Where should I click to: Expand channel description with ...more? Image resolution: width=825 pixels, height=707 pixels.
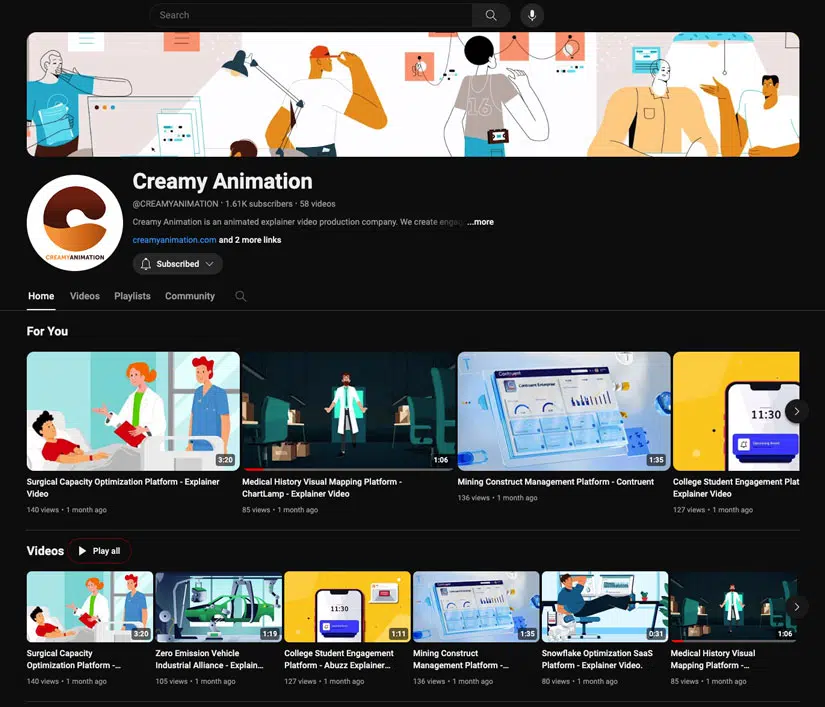[x=481, y=222]
